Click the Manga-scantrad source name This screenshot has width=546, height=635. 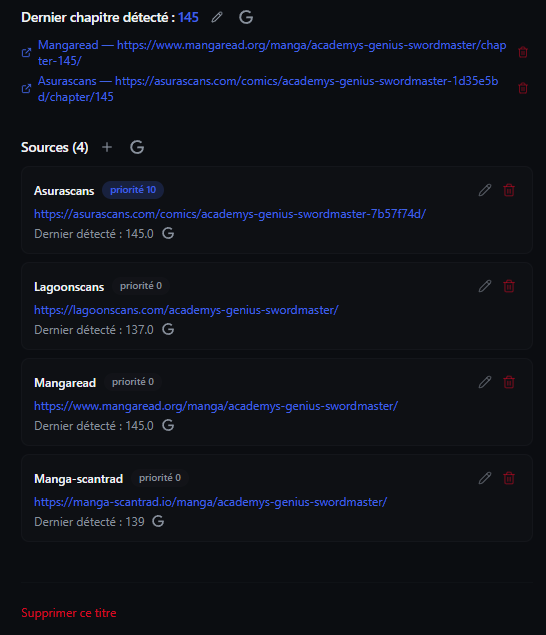pyautogui.click(x=79, y=479)
